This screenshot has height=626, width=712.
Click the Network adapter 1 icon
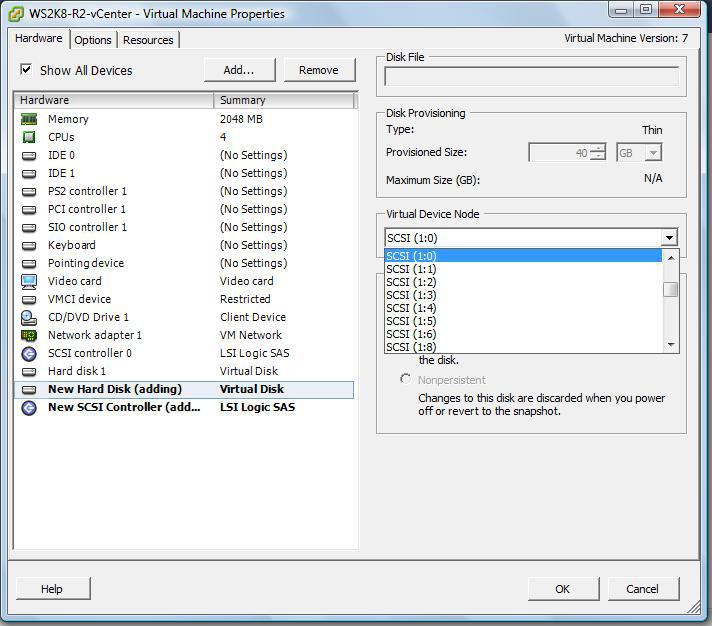(x=29, y=335)
